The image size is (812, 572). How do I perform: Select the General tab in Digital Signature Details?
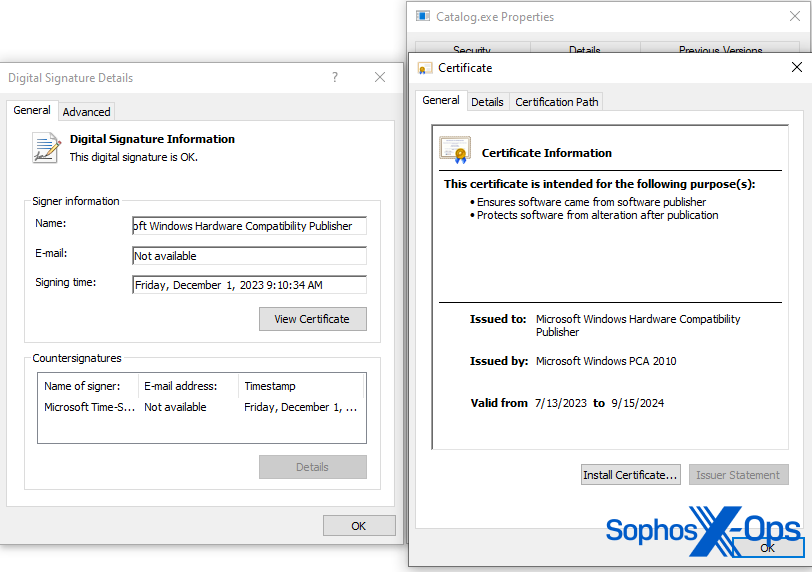[x=32, y=111]
